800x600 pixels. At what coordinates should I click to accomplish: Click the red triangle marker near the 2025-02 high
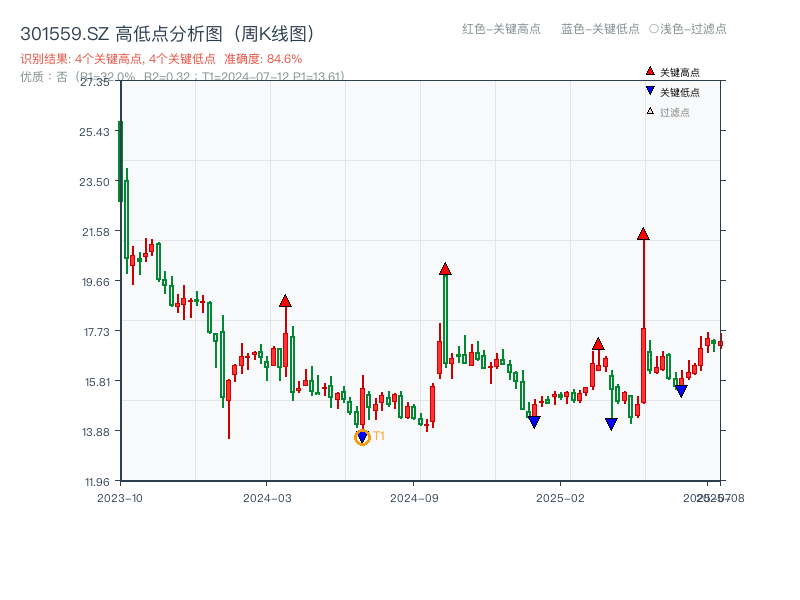597,345
